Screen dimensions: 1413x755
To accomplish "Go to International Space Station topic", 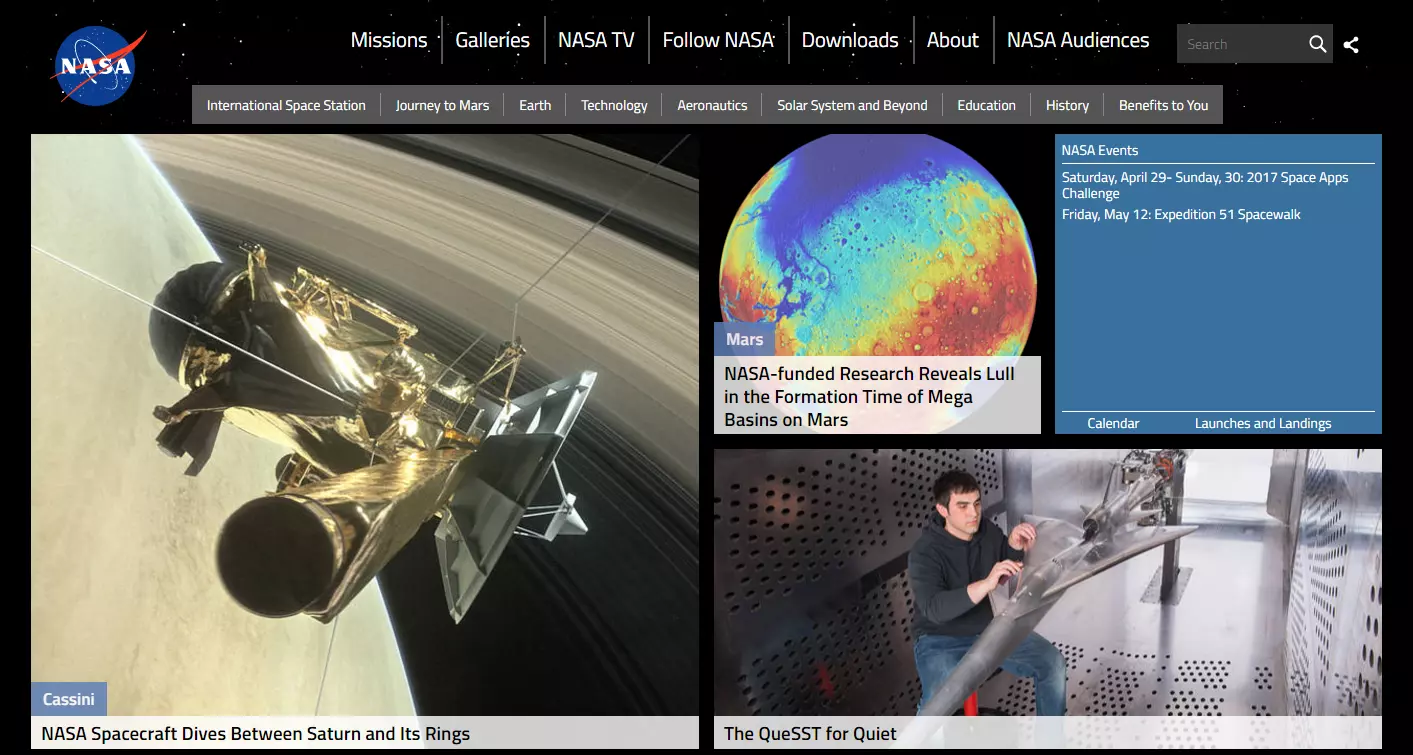I will 286,105.
